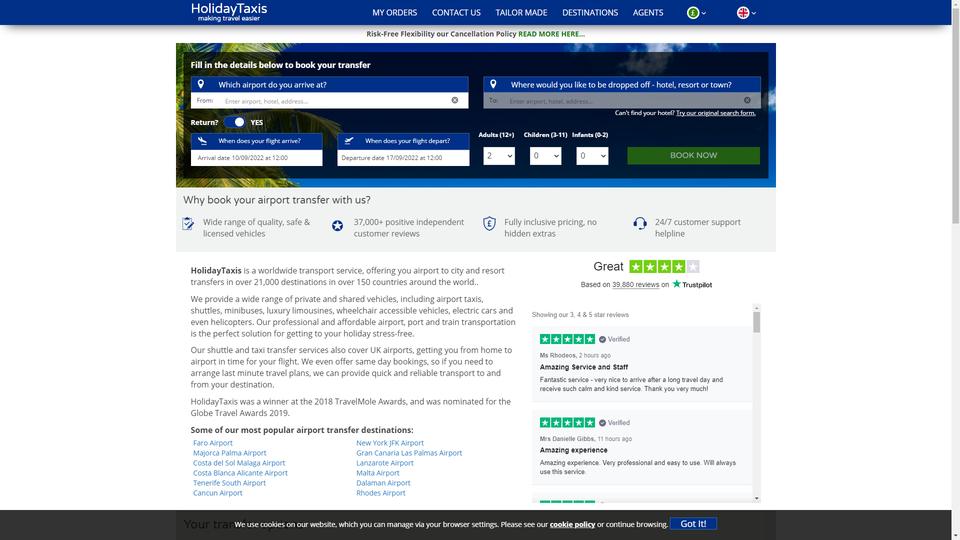960x540 pixels.
Task: Open the TAILOR MADE menu item
Action: coord(521,12)
